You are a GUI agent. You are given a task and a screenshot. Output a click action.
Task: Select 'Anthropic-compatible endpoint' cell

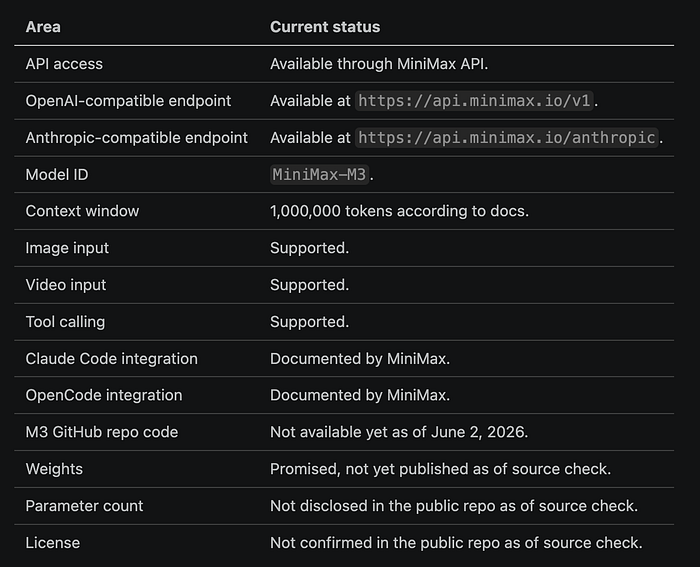pyautogui.click(x=136, y=138)
